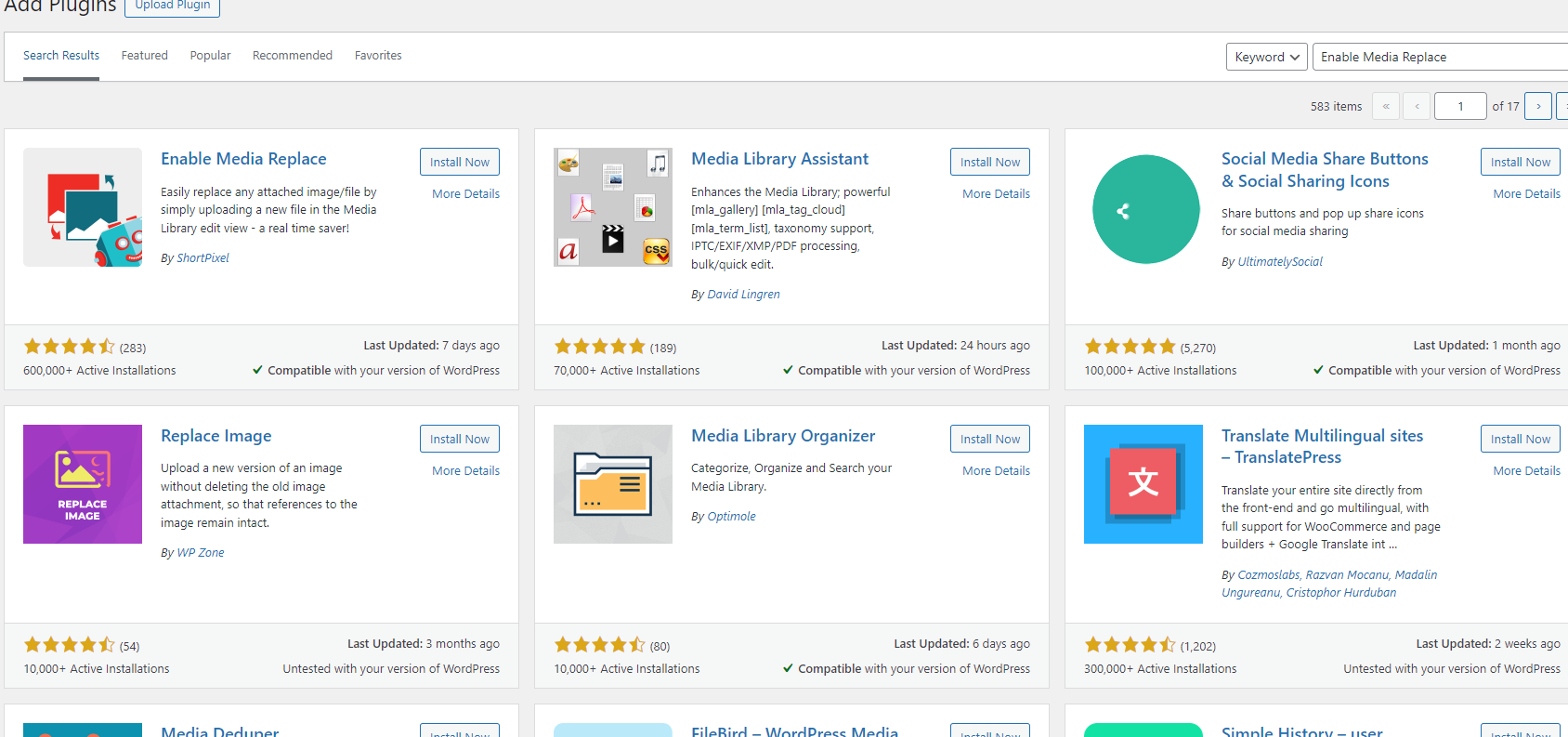Open the Enable Media Replace title link
1568x737 pixels.
tap(243, 159)
